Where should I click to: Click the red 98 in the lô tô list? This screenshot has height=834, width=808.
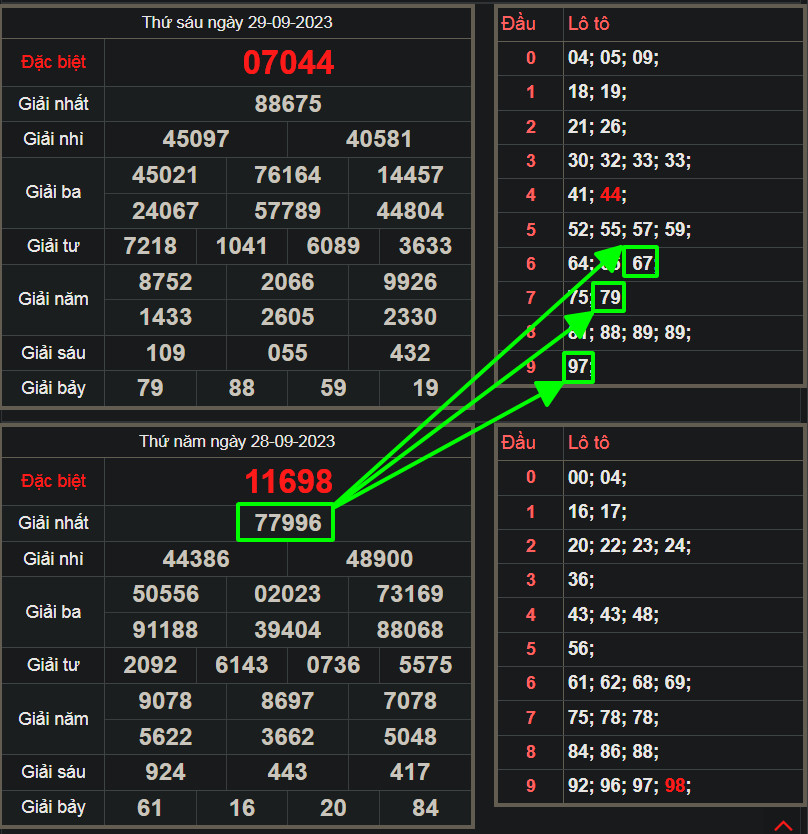point(675,786)
